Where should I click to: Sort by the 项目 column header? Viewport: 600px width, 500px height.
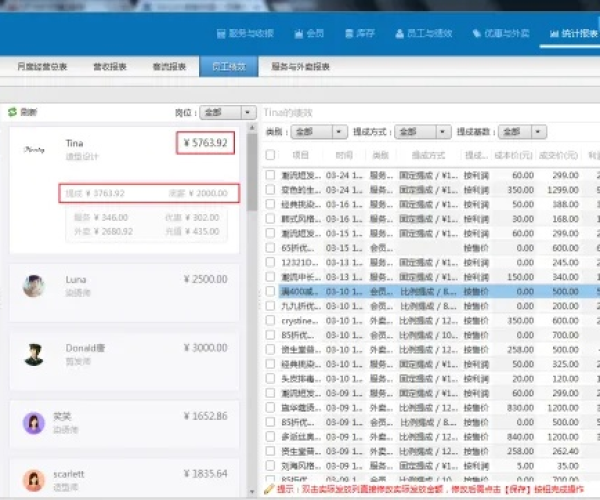pos(300,155)
